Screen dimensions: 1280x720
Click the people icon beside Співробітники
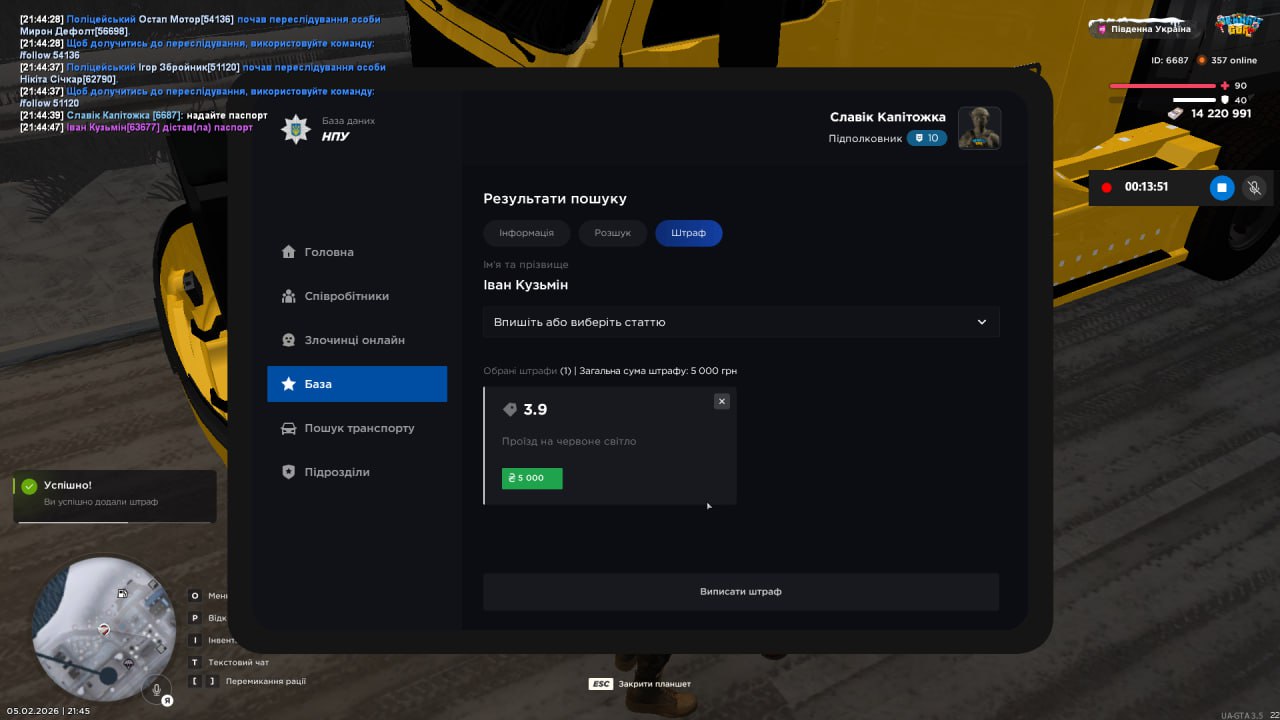tap(289, 296)
